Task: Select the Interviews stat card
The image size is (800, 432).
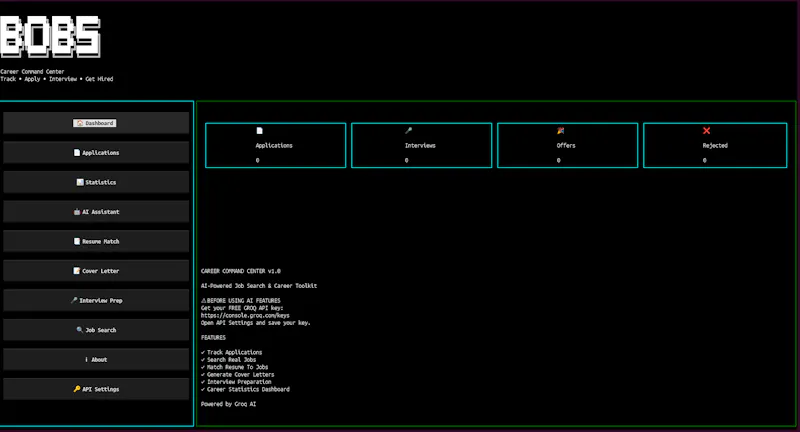Action: click(421, 145)
